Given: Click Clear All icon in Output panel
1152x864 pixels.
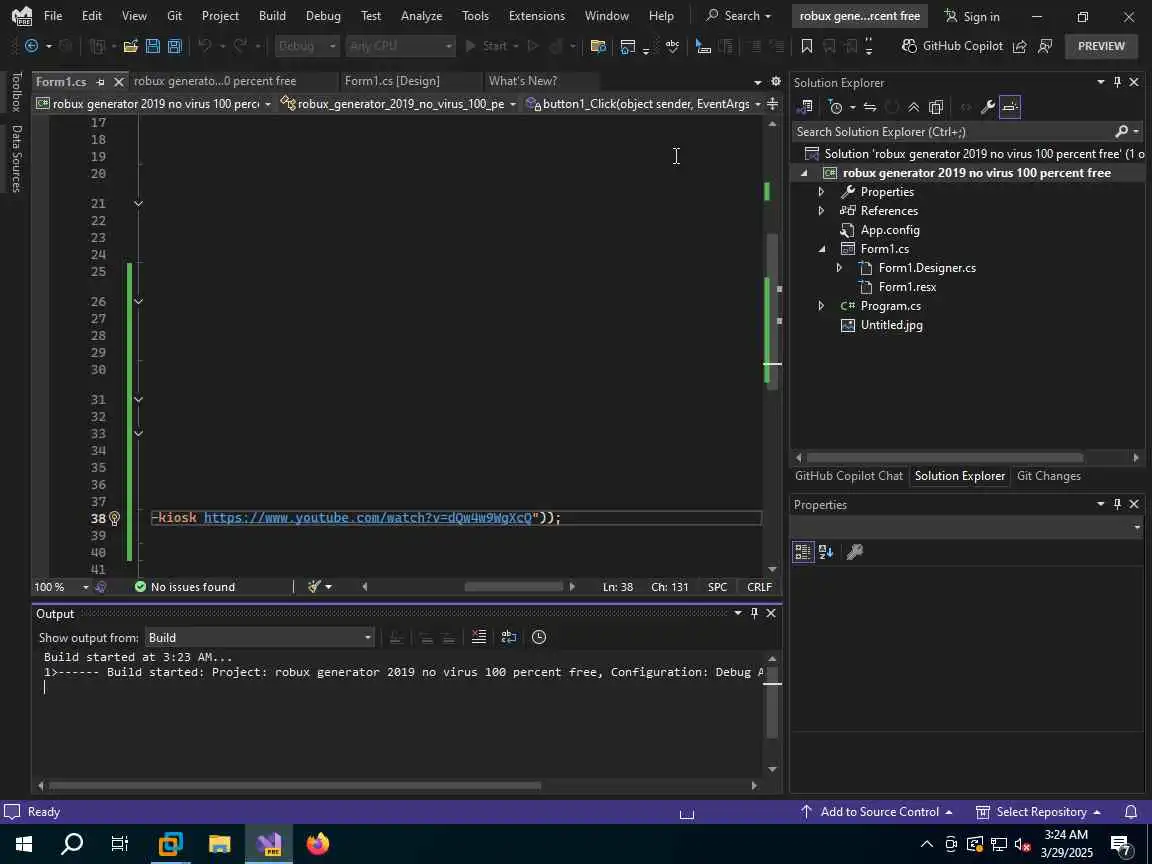Looking at the screenshot, I should [x=478, y=637].
